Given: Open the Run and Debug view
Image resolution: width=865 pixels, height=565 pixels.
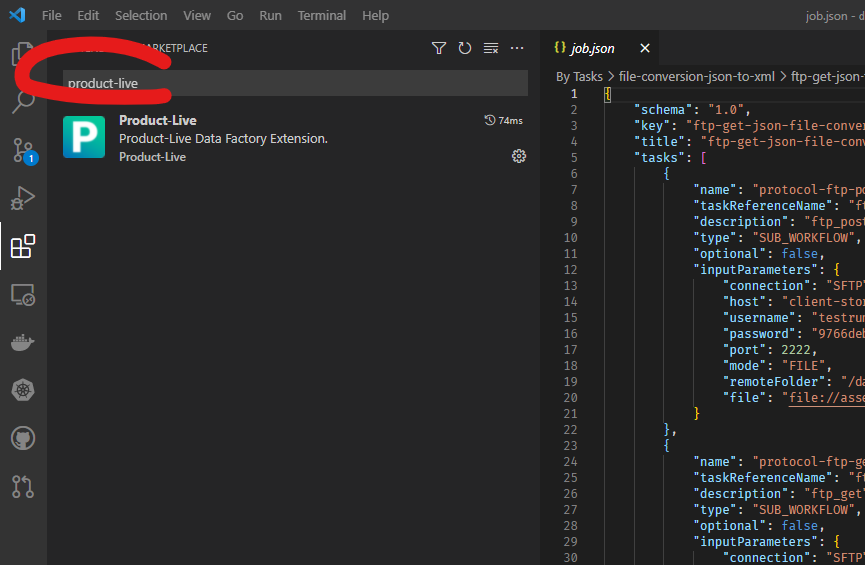Looking at the screenshot, I should [x=22, y=199].
